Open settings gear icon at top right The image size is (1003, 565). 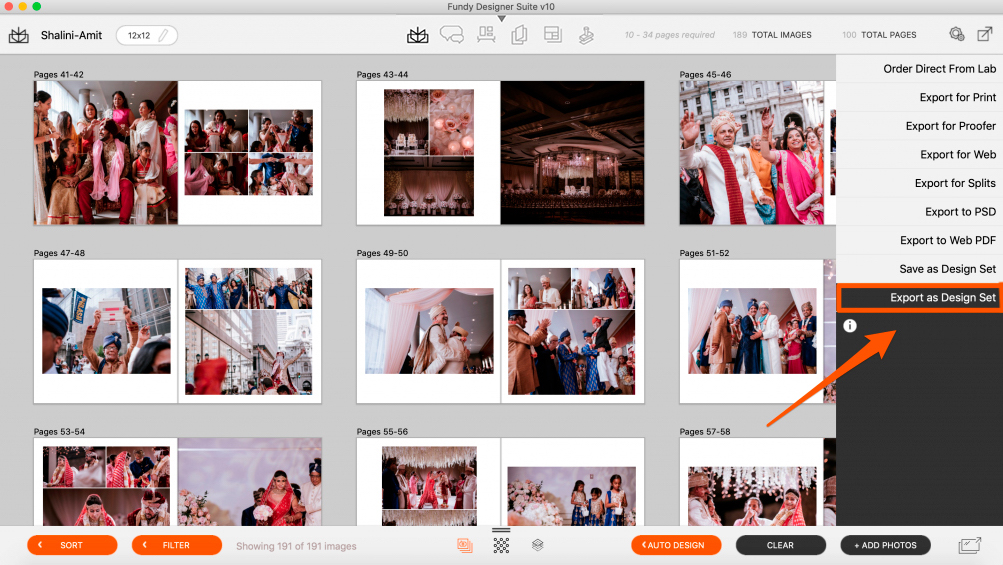tap(956, 35)
